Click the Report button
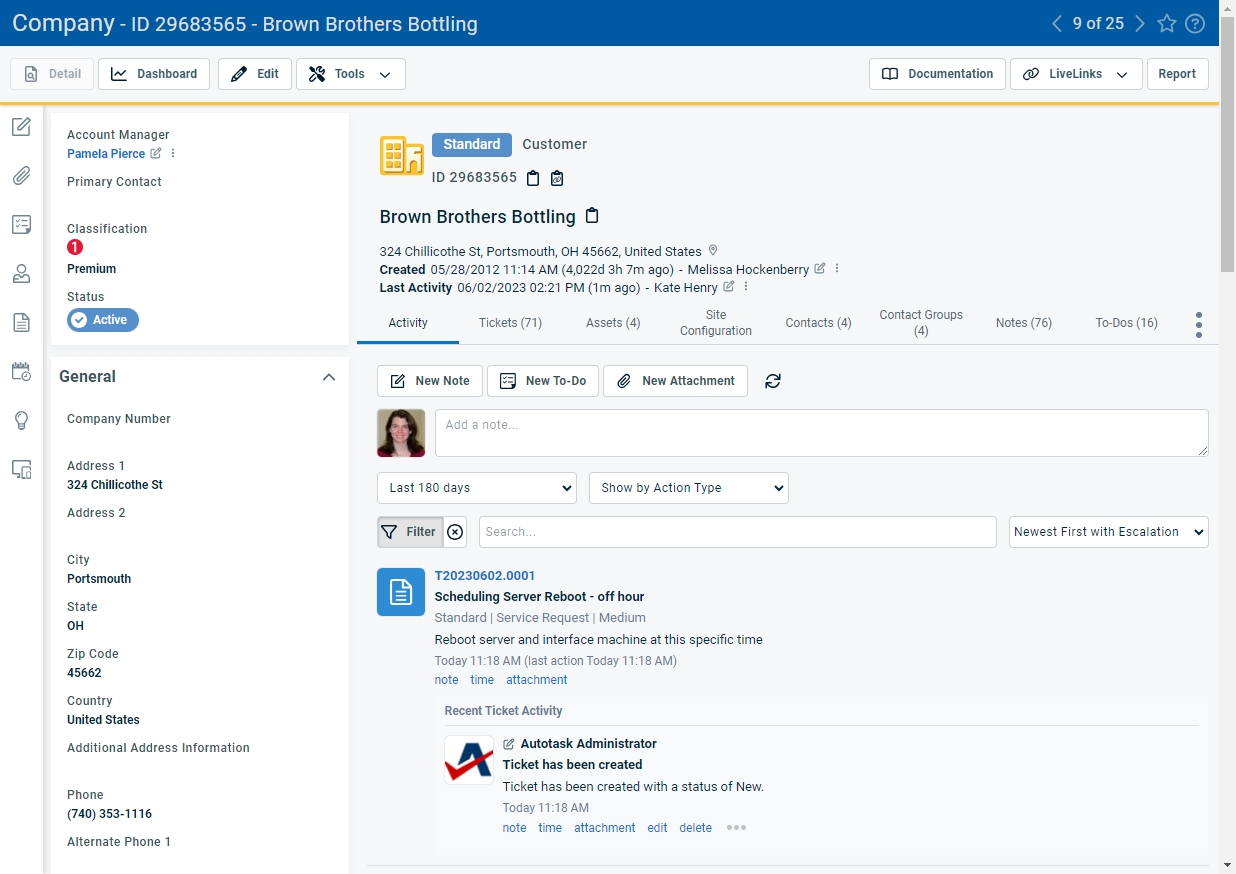1236x874 pixels. [x=1177, y=74]
